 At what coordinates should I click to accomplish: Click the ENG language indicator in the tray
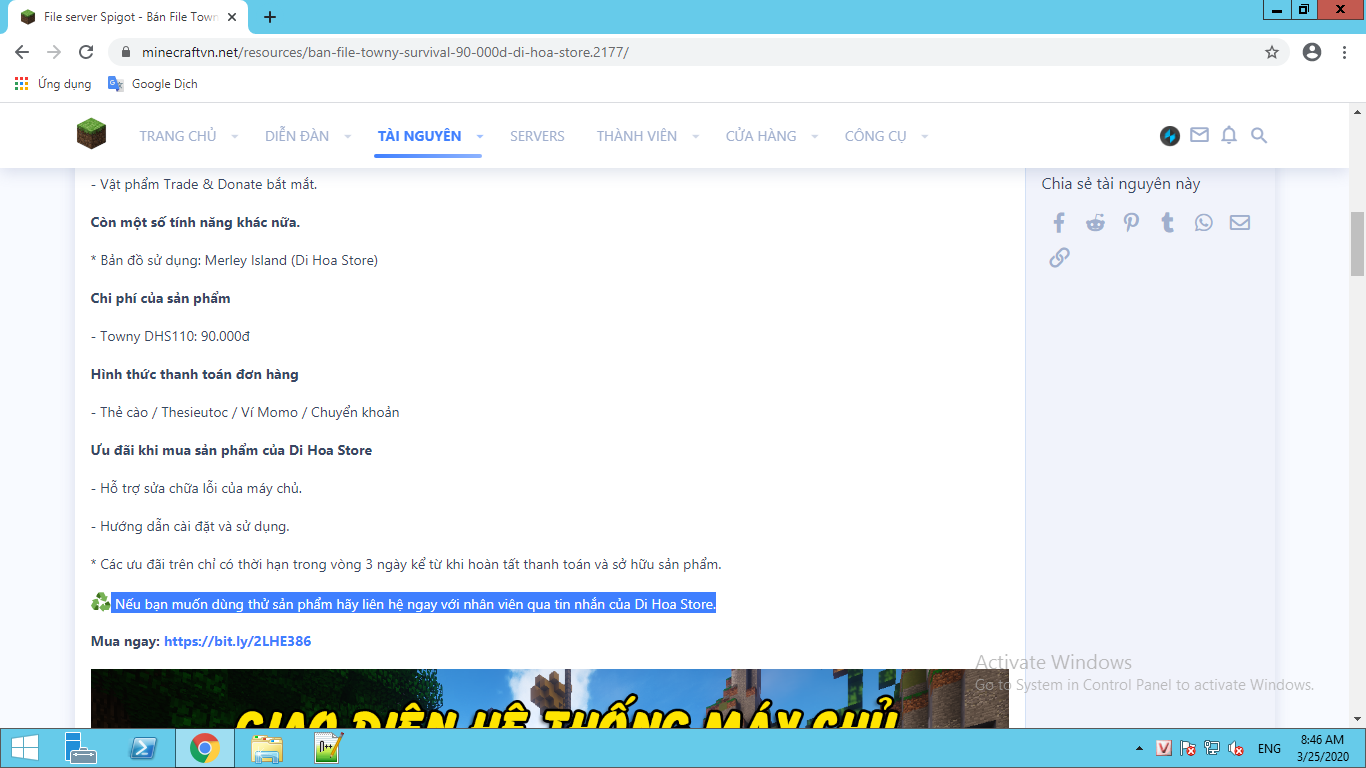point(1269,749)
